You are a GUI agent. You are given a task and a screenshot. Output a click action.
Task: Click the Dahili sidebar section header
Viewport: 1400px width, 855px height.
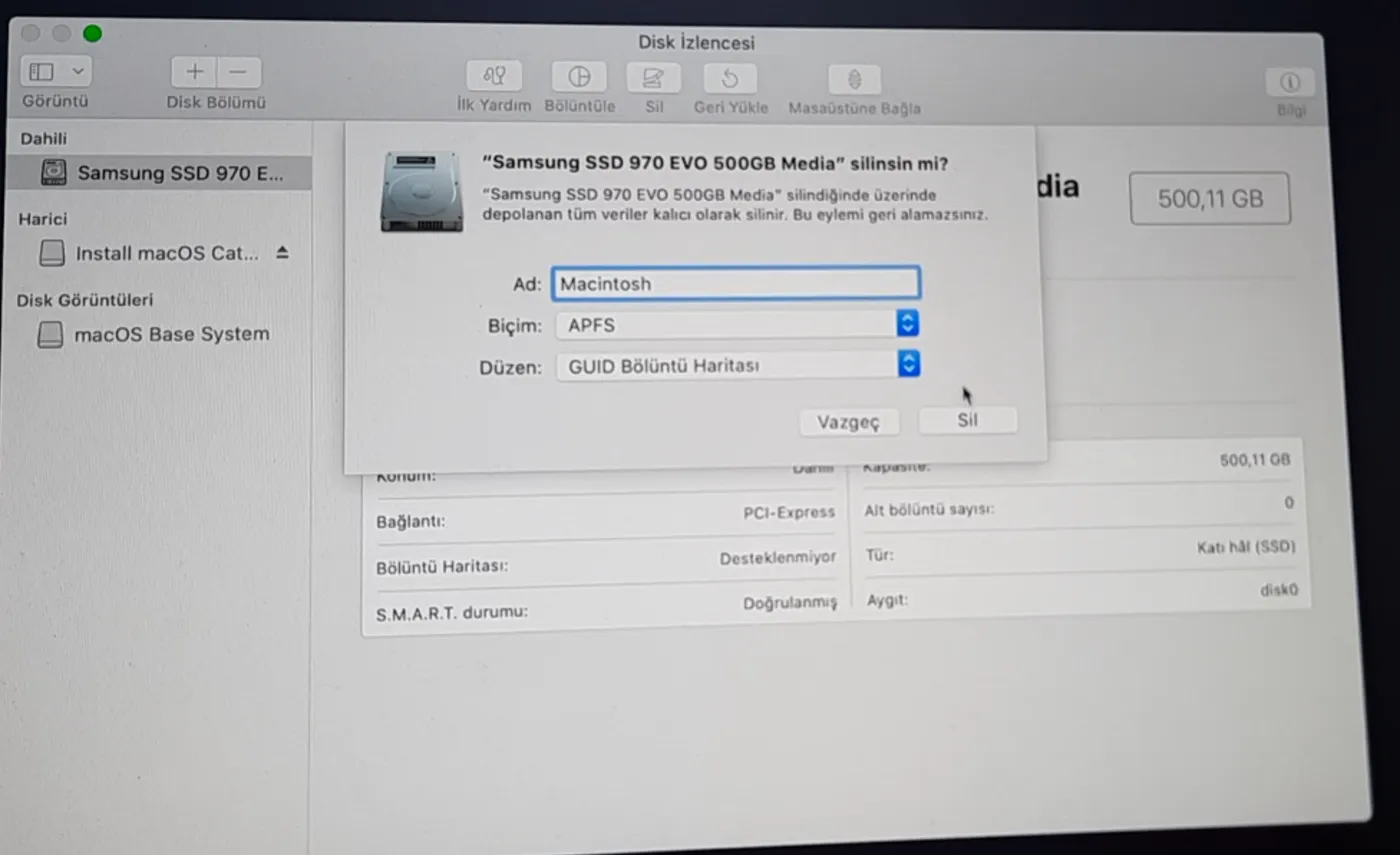[43, 139]
